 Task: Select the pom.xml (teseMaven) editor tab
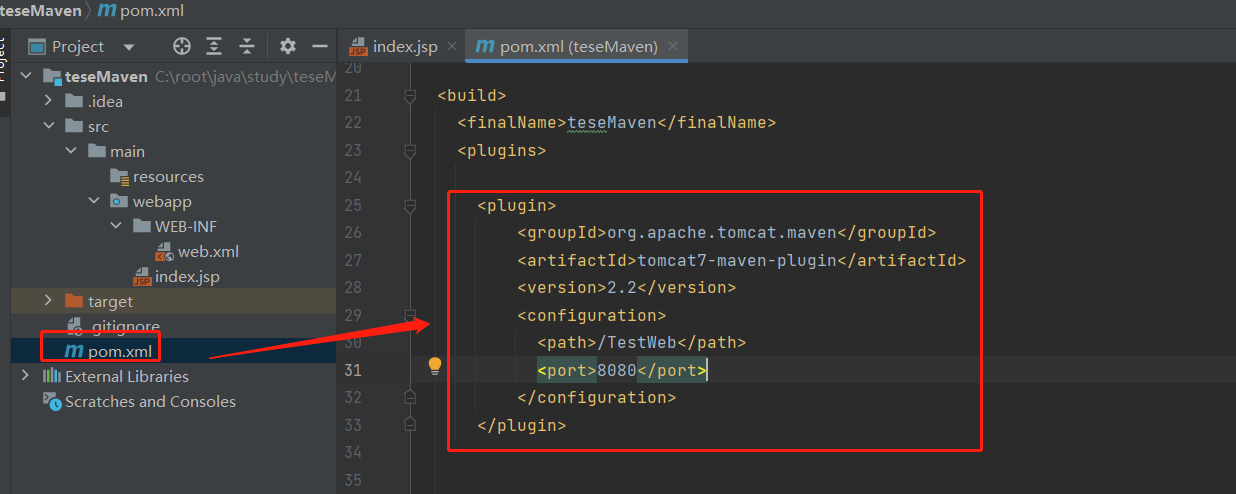[578, 46]
